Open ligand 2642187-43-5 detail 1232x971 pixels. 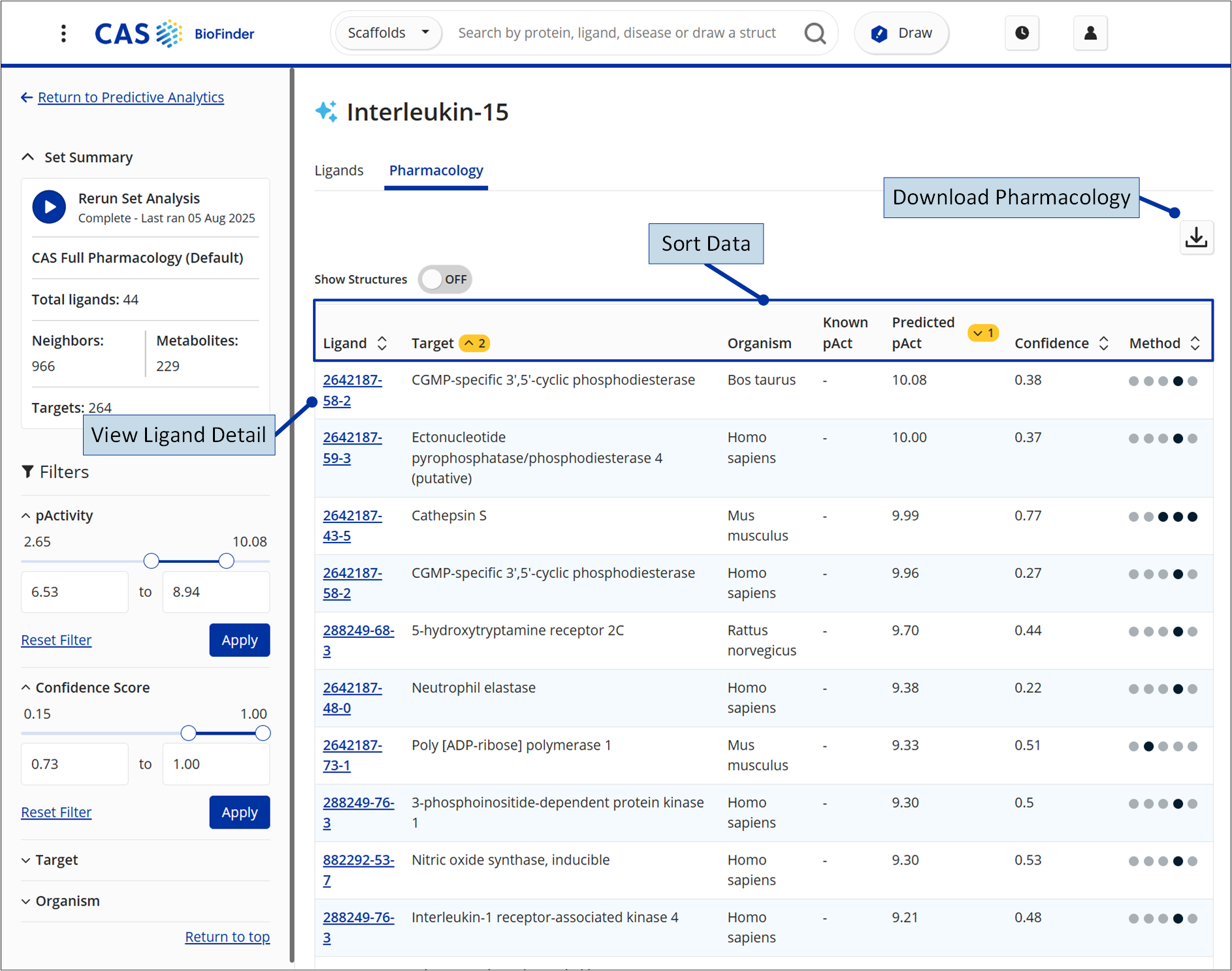click(352, 526)
